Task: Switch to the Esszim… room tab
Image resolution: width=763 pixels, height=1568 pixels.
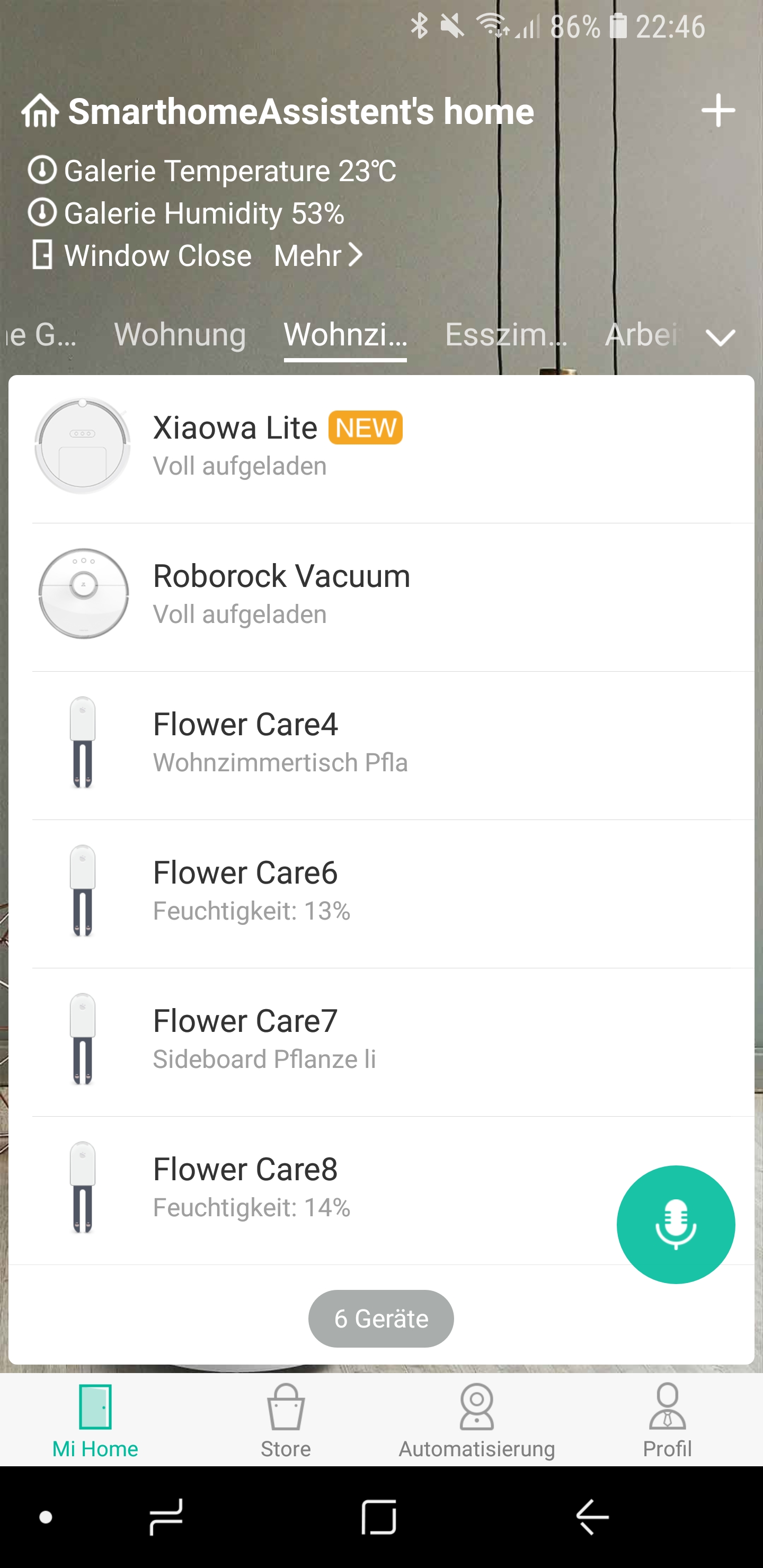Action: [x=506, y=335]
